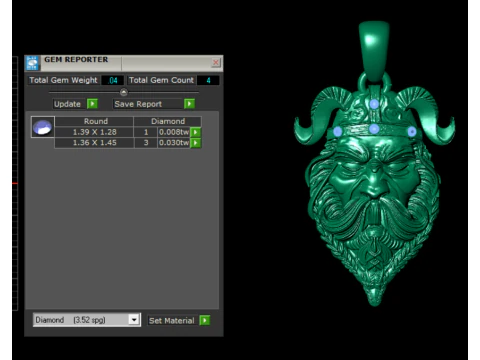Select the round gem thumbnail
The width and height of the screenshot is (480, 360).
[x=43, y=127]
